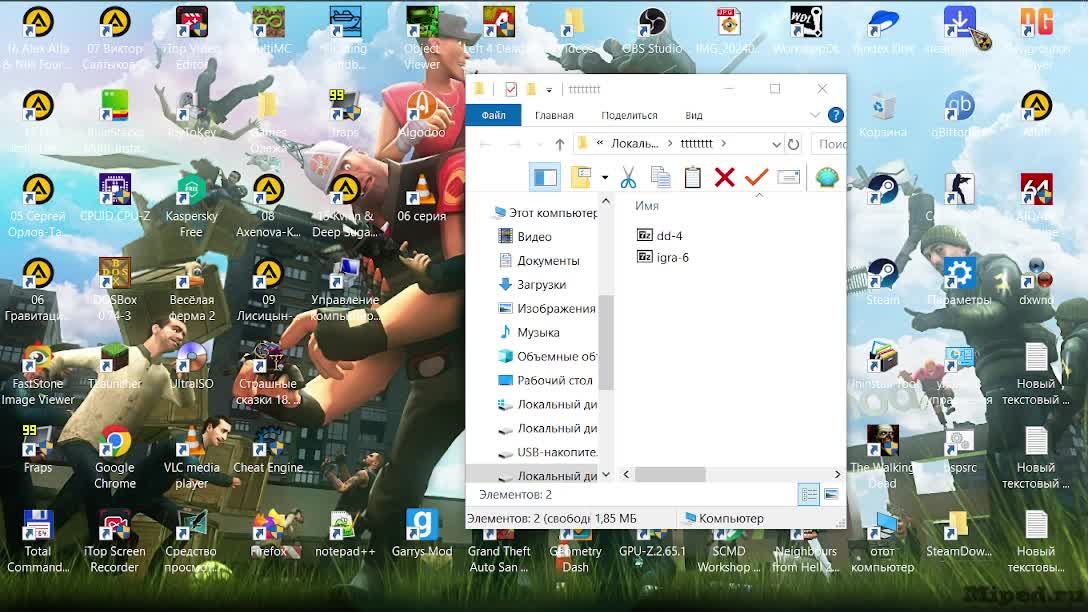The image size is (1088, 612).
Task: Click the Paste clipboard icon in Explorer toolbar
Action: (x=692, y=178)
